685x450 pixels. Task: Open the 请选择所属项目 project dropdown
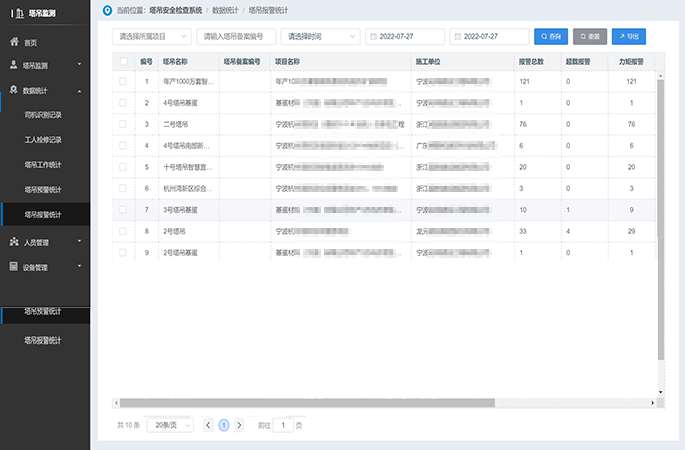click(x=150, y=36)
